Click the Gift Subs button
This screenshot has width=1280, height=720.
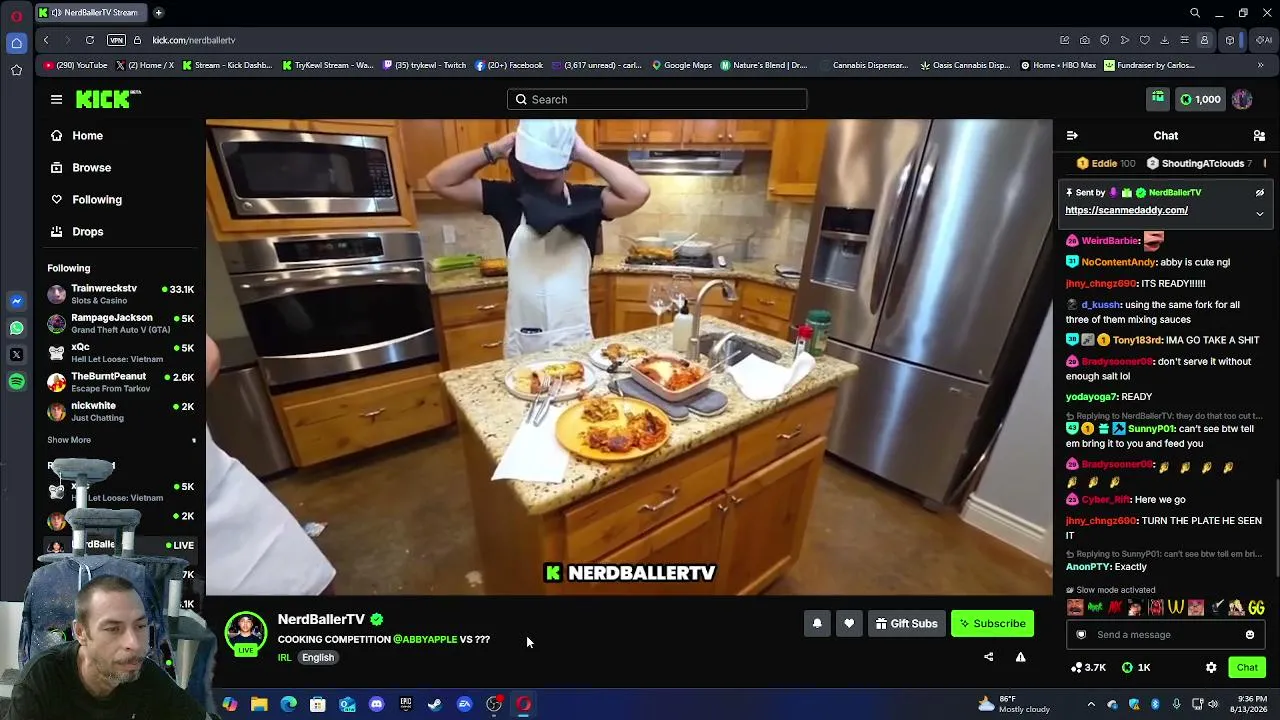pyautogui.click(x=906, y=623)
